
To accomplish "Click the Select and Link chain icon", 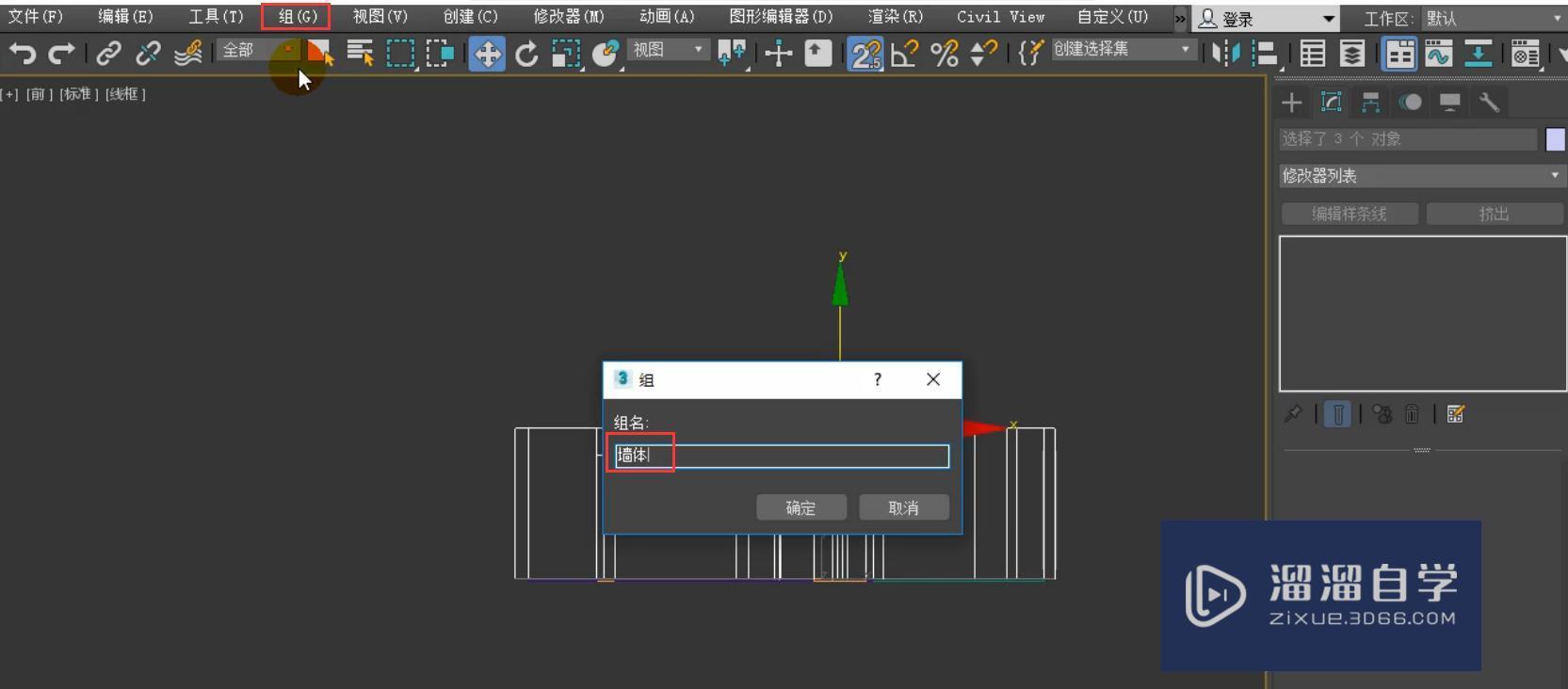I will tap(108, 54).
